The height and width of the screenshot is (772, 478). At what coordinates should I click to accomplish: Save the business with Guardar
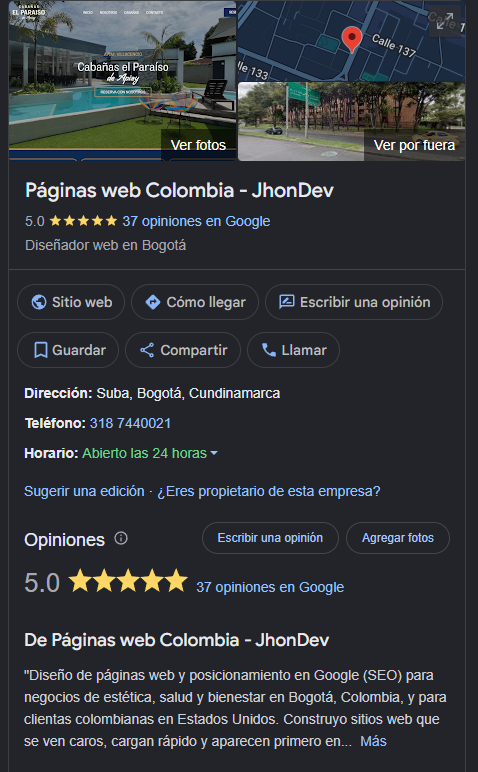[x=68, y=350]
